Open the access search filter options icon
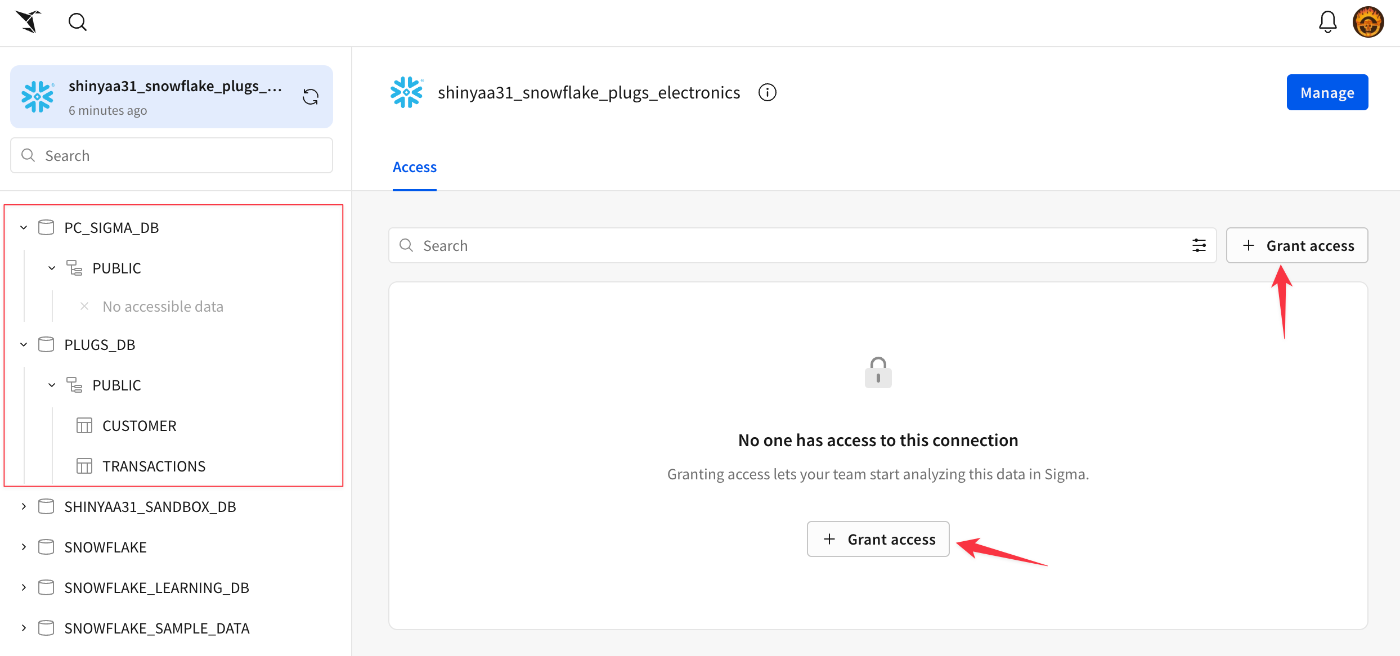The image size is (1400, 656). [1199, 246]
